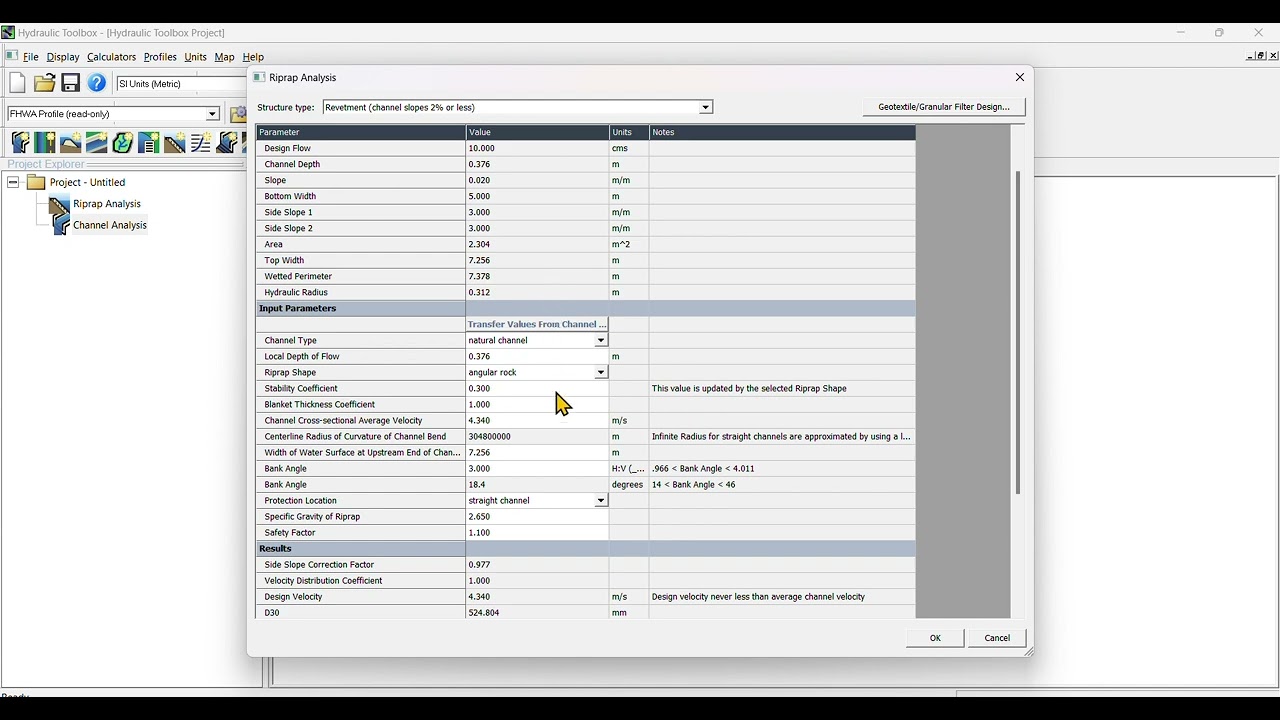This screenshot has width=1280, height=720.
Task: Open help with the blue question mark icon
Action: 97,83
